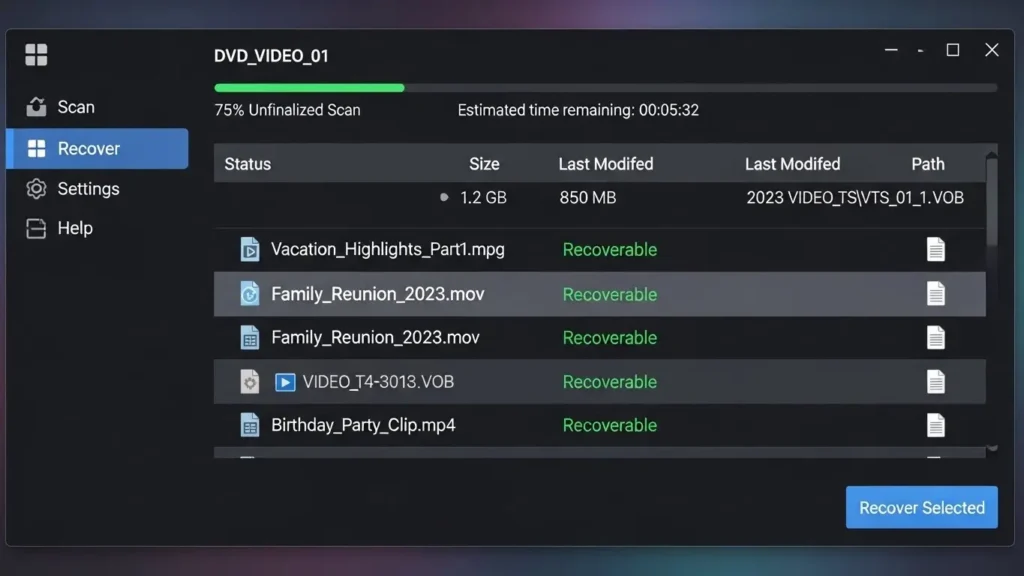Click the green scan progress bar

pos(309,88)
